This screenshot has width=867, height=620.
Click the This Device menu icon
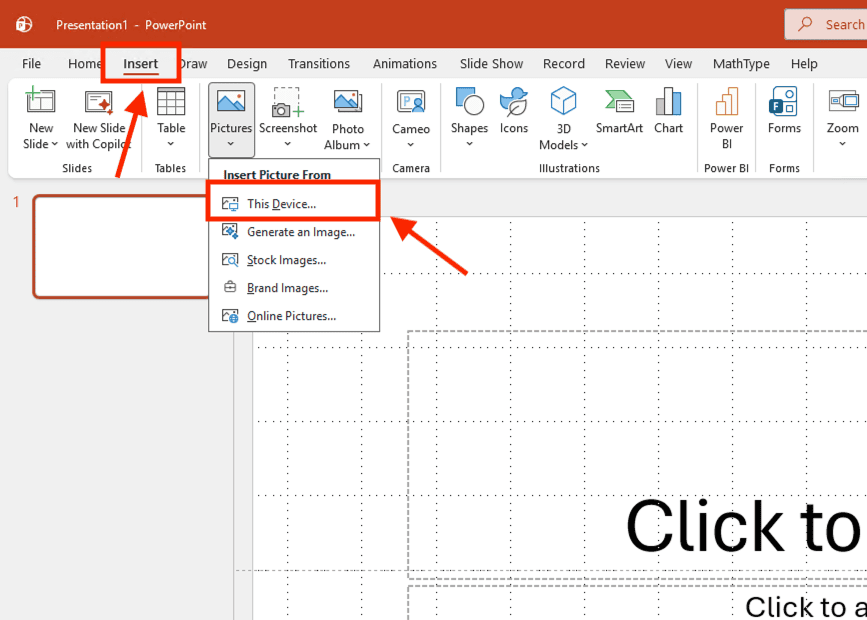(x=230, y=204)
